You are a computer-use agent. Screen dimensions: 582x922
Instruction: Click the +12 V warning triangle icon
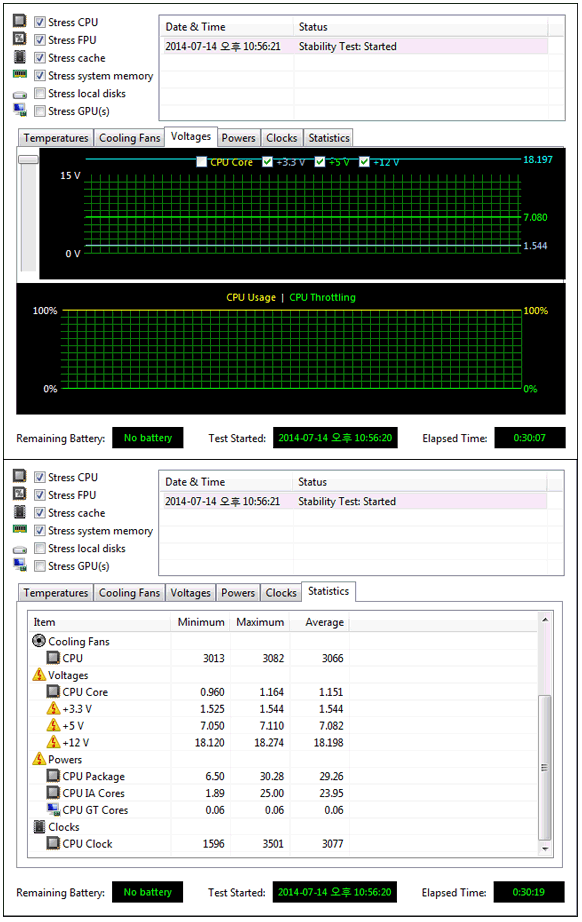pyautogui.click(x=53, y=743)
